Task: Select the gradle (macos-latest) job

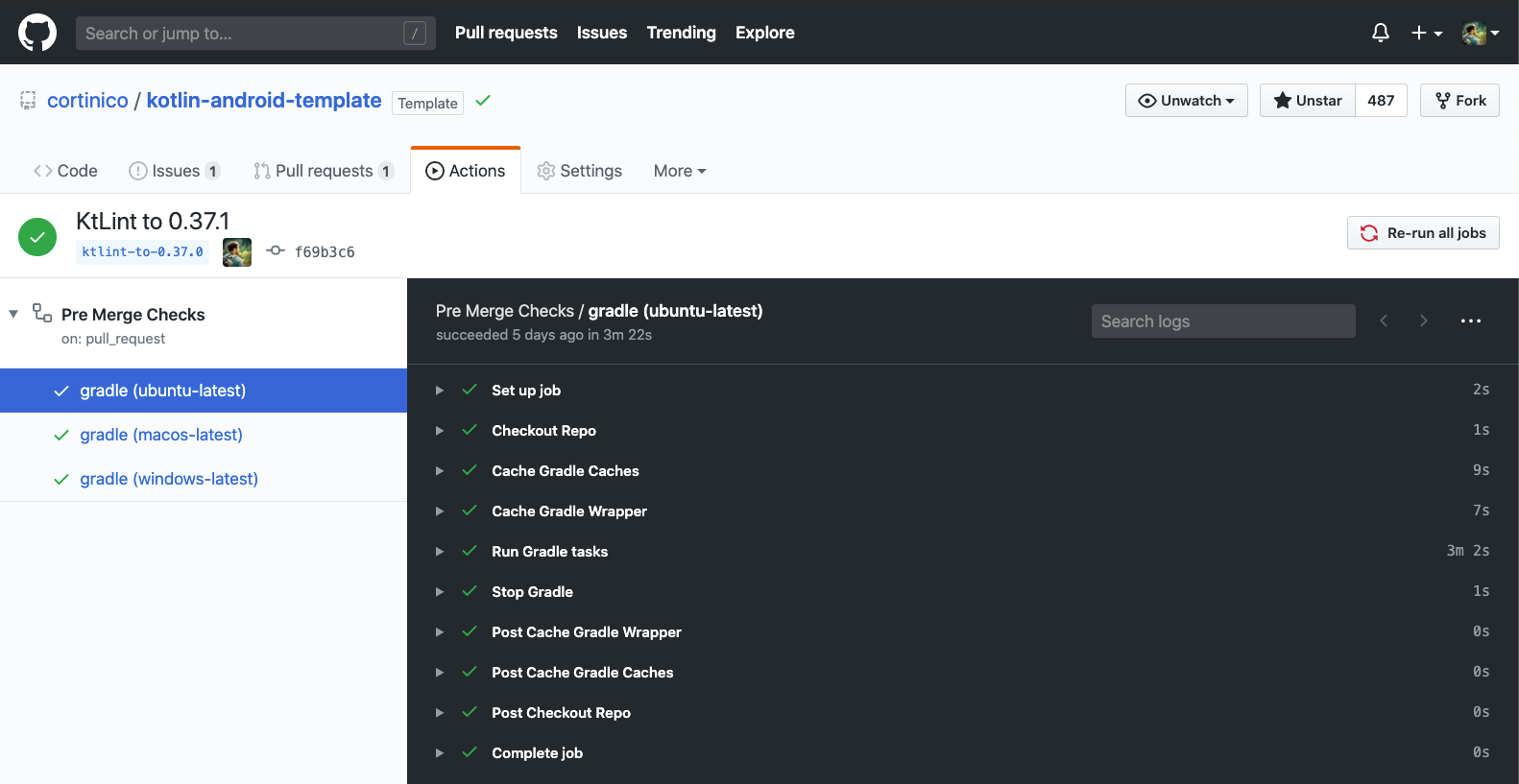Action: pos(204,435)
